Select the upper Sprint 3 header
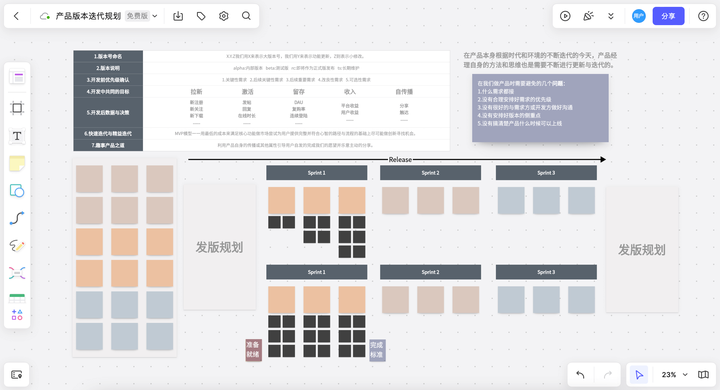Image resolution: width=720 pixels, height=390 pixels. [546, 173]
